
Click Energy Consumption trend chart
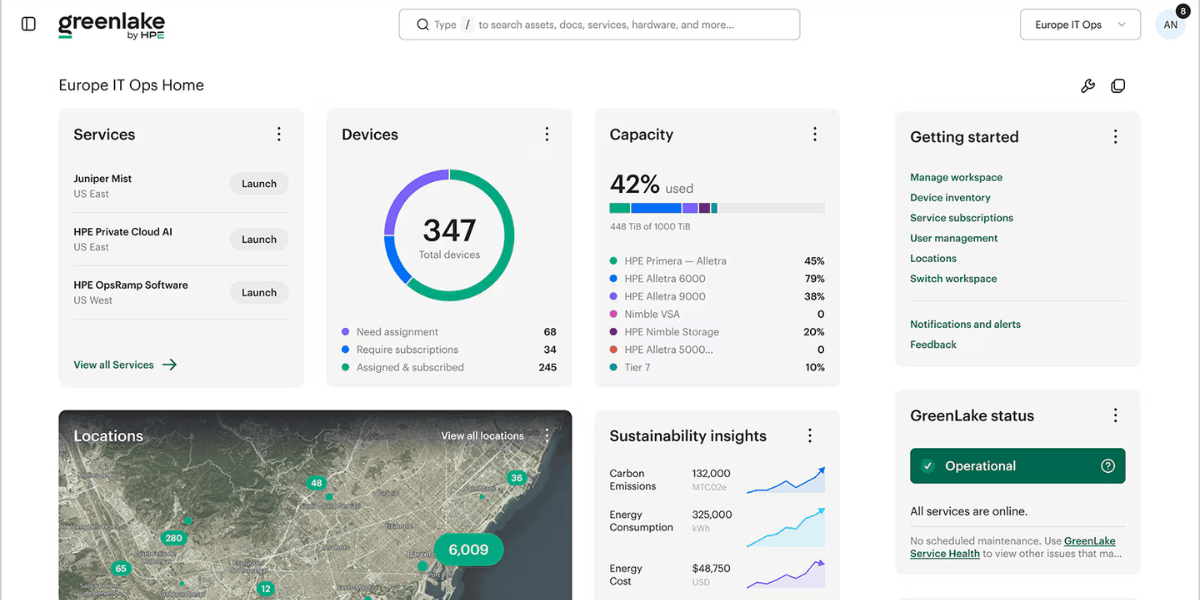pos(786,527)
